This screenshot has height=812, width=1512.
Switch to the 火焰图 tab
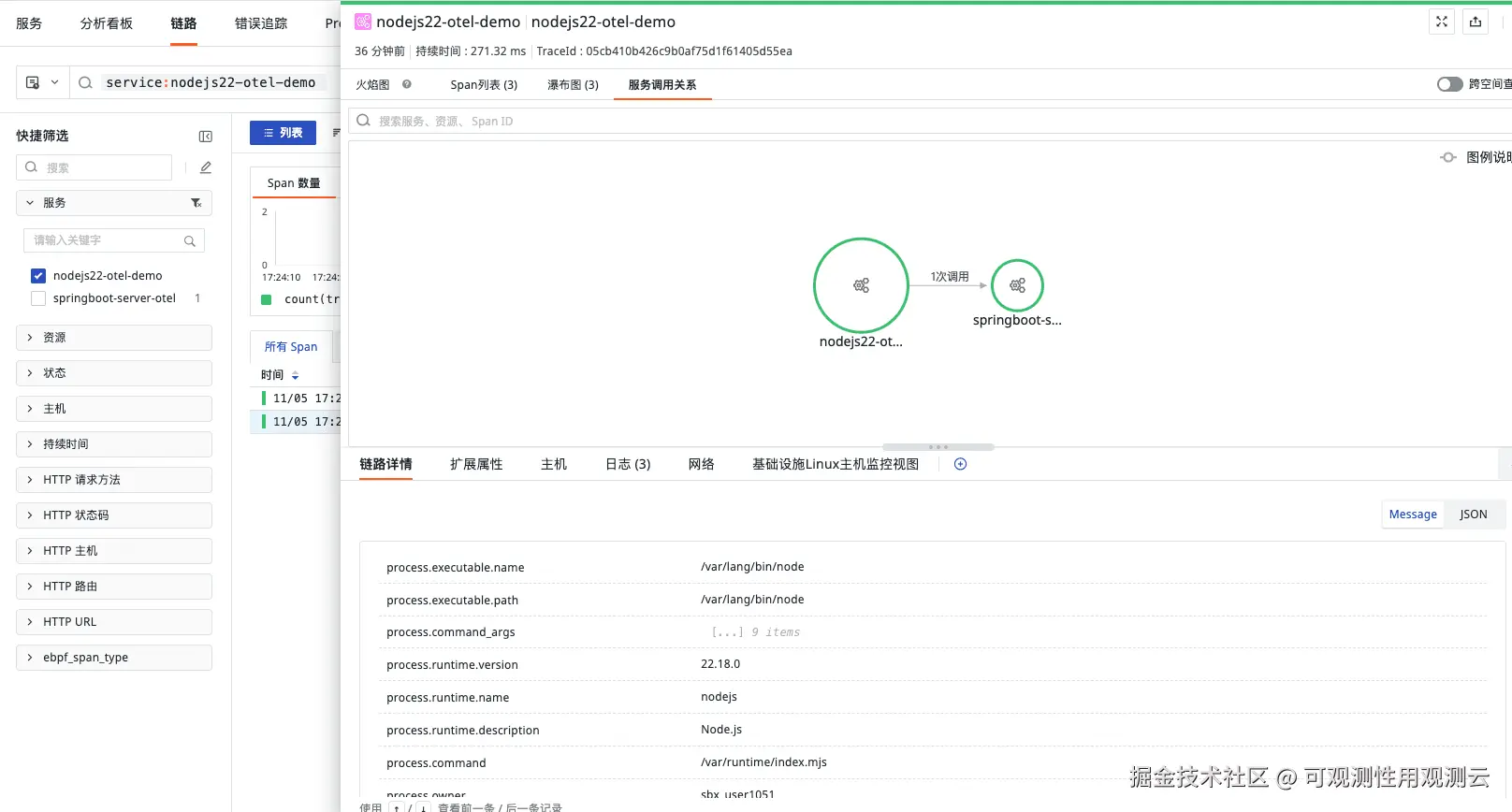coord(372,84)
